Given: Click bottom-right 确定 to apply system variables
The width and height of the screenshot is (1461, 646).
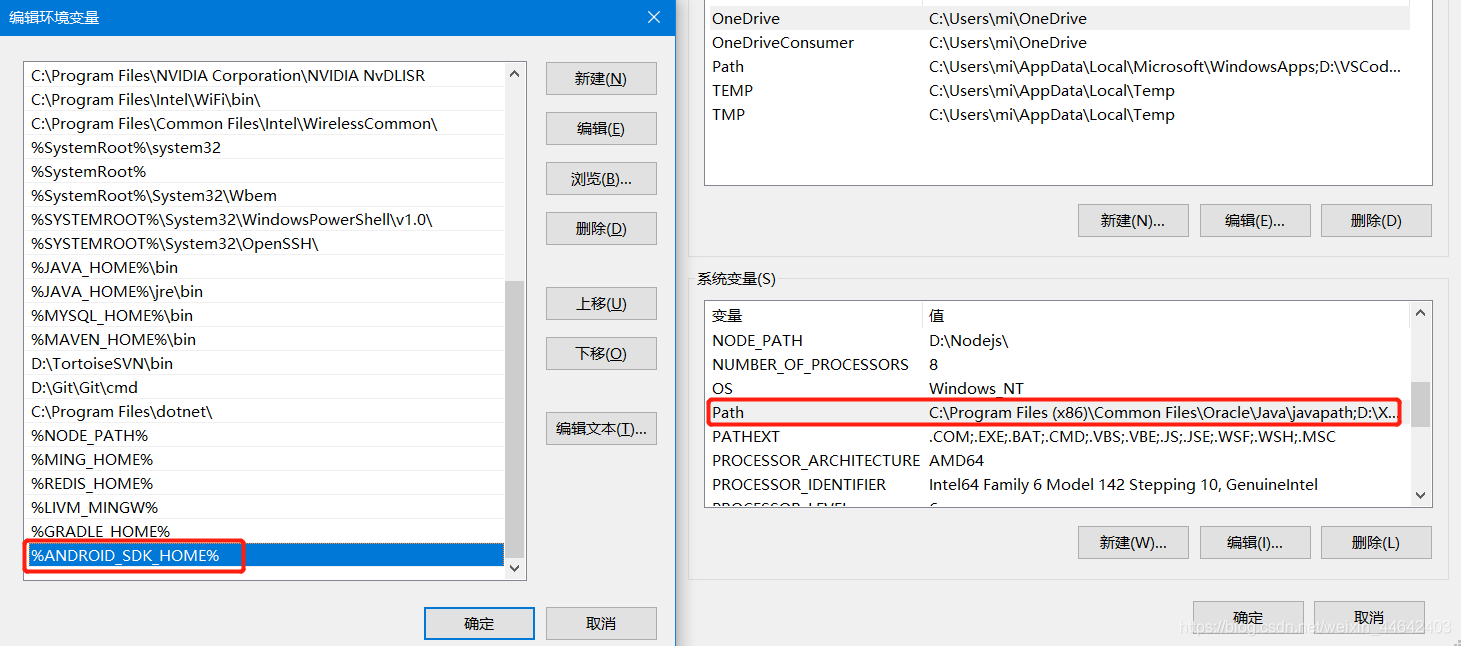Looking at the screenshot, I should [1248, 617].
